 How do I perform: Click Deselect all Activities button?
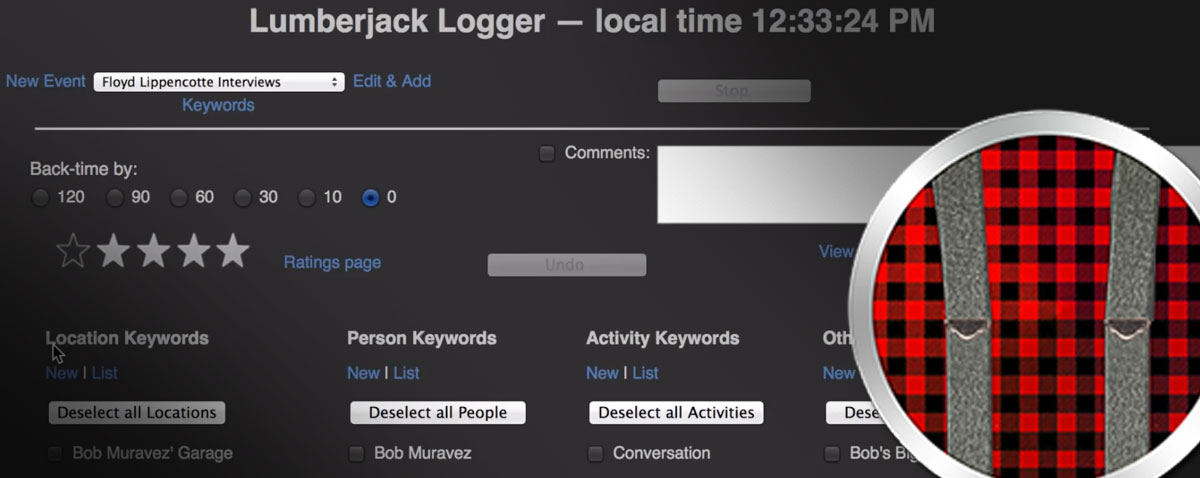677,413
